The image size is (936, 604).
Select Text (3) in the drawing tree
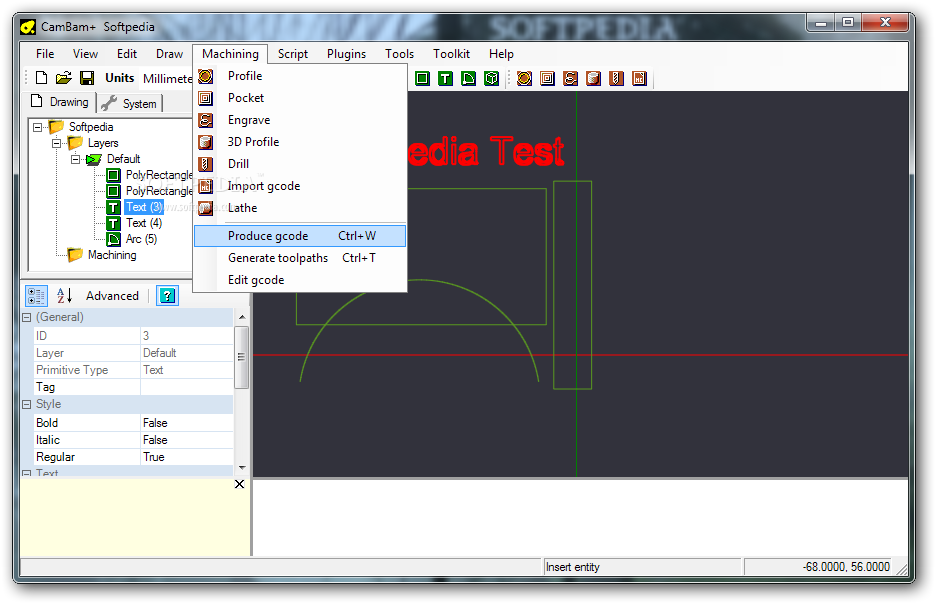point(144,207)
